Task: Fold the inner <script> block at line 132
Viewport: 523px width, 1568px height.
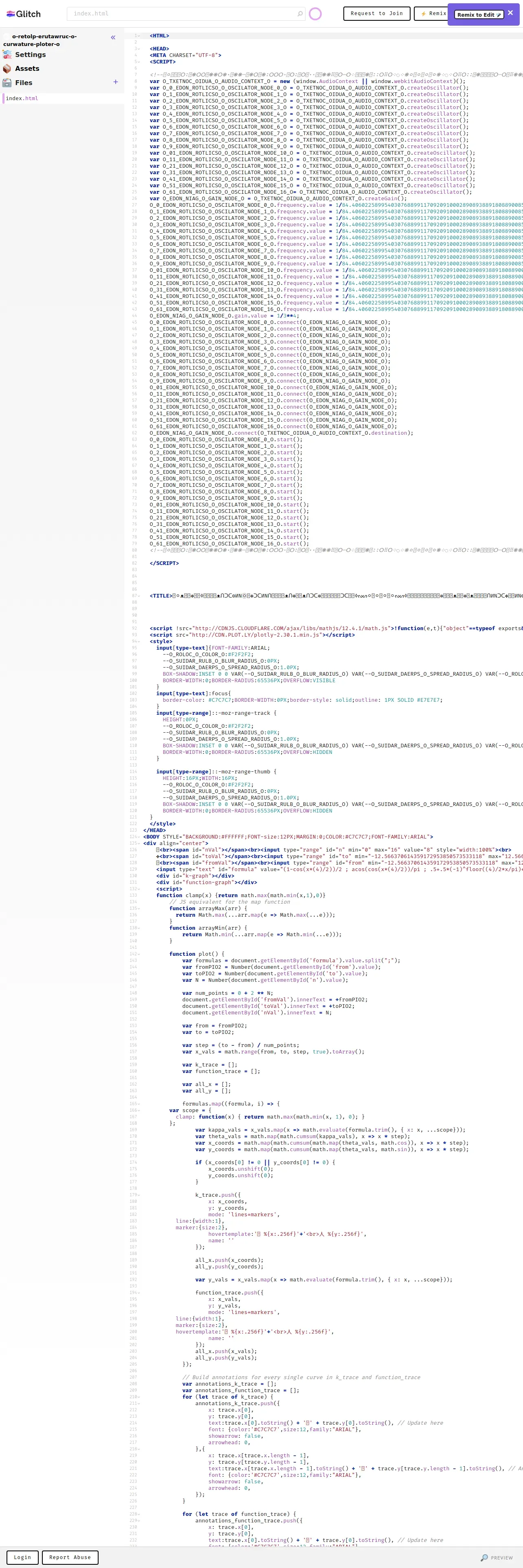Action: click(139, 889)
